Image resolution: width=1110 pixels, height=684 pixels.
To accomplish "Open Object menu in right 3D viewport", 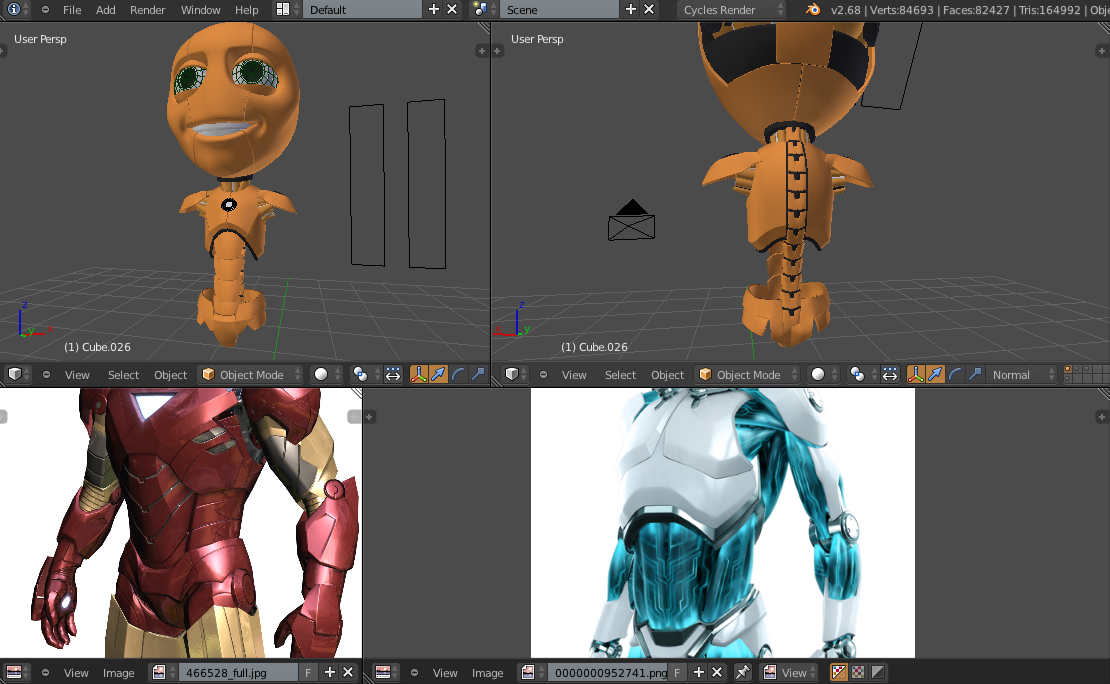I will [668, 375].
